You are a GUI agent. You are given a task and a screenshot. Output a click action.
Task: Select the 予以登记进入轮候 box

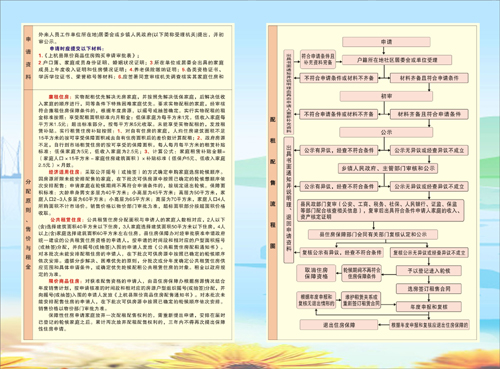coord(429,271)
